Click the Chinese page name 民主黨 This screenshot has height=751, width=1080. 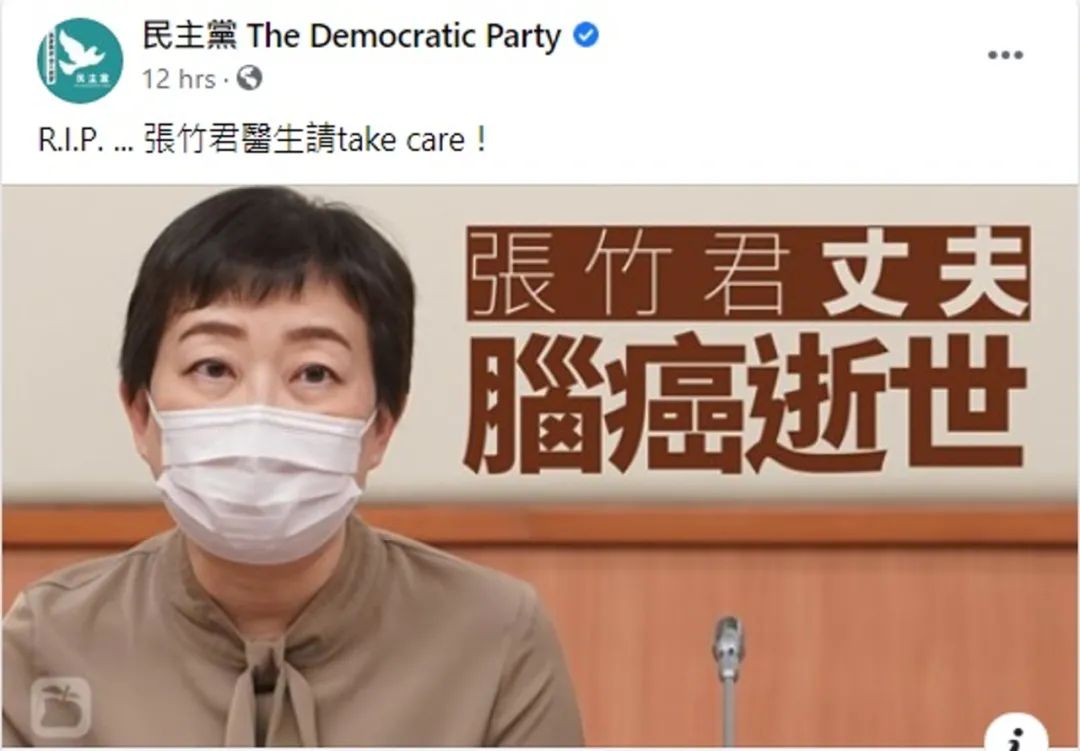point(189,35)
